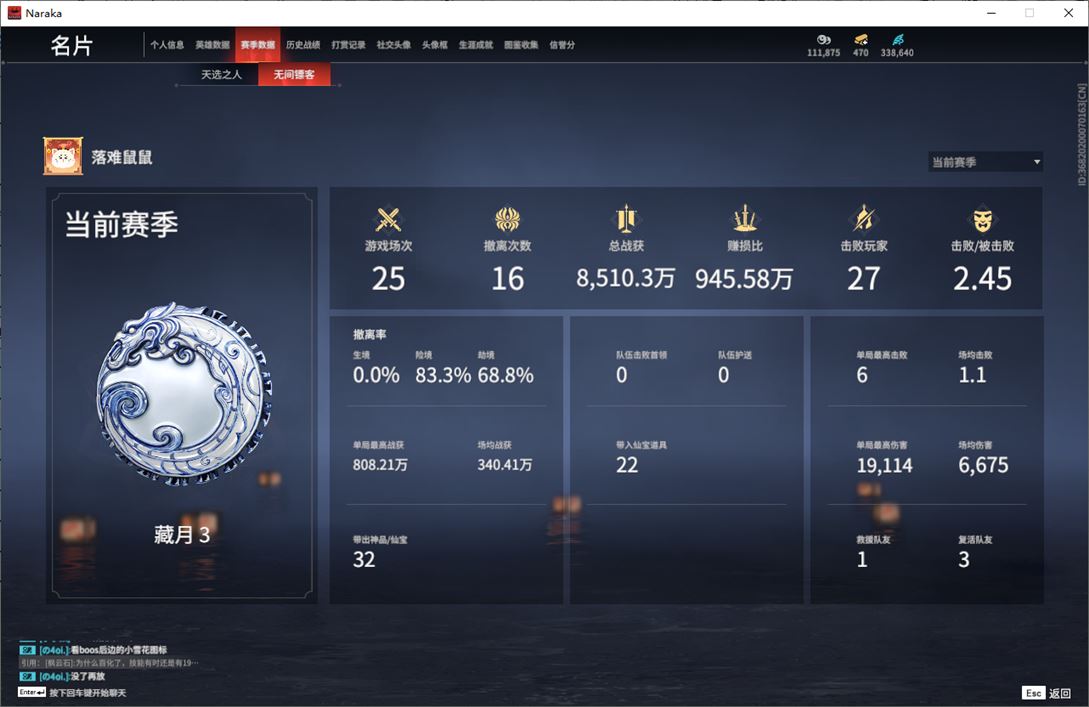Click the 当前赛季 panel heading
1089x707 pixels.
click(122, 225)
